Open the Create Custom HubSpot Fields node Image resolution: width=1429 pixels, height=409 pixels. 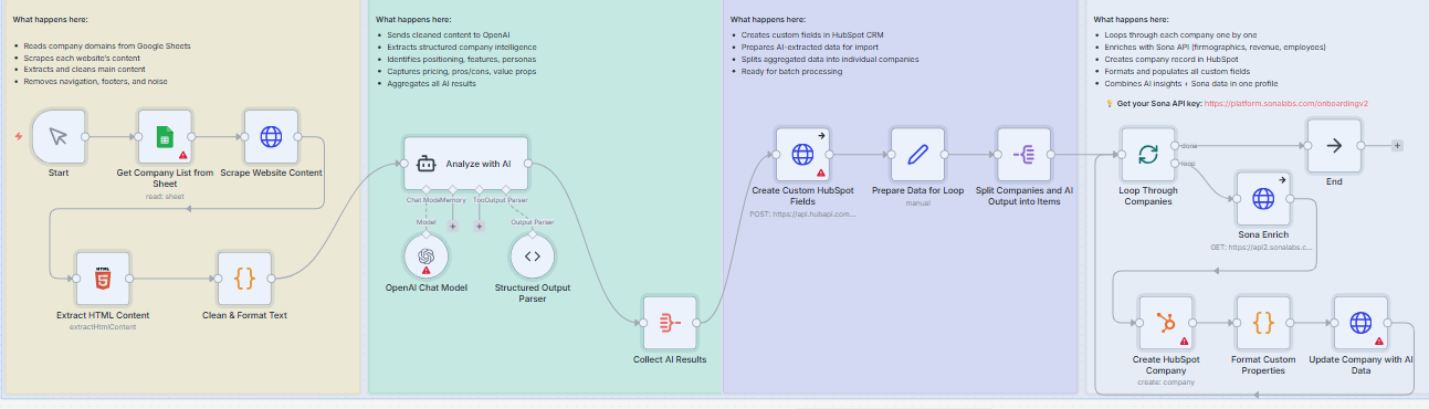pos(803,154)
